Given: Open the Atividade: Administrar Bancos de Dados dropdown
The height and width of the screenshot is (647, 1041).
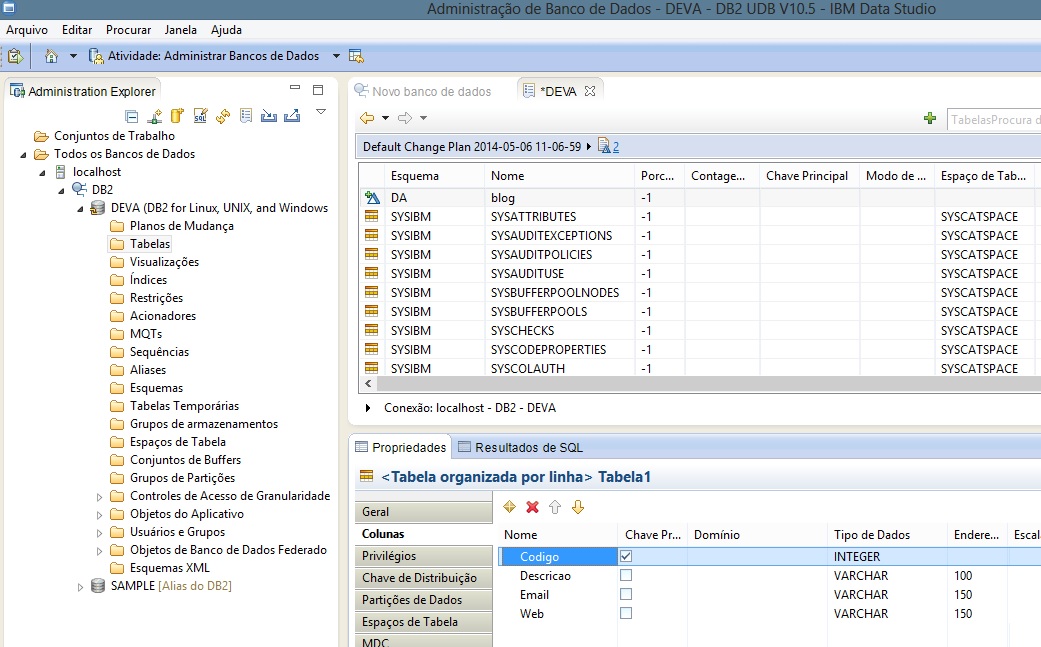Looking at the screenshot, I should click(336, 56).
